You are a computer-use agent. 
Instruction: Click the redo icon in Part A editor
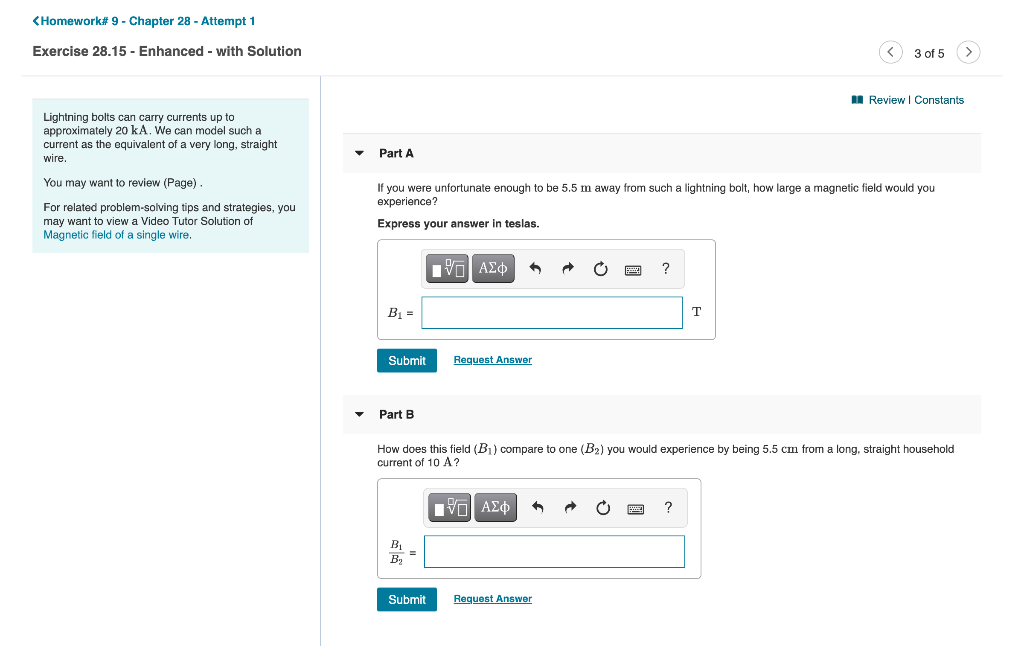point(568,268)
